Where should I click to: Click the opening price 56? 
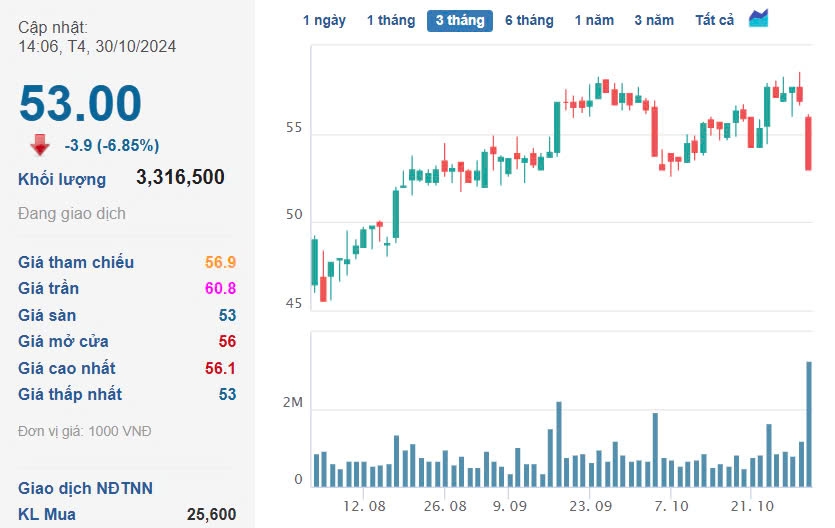click(x=227, y=342)
